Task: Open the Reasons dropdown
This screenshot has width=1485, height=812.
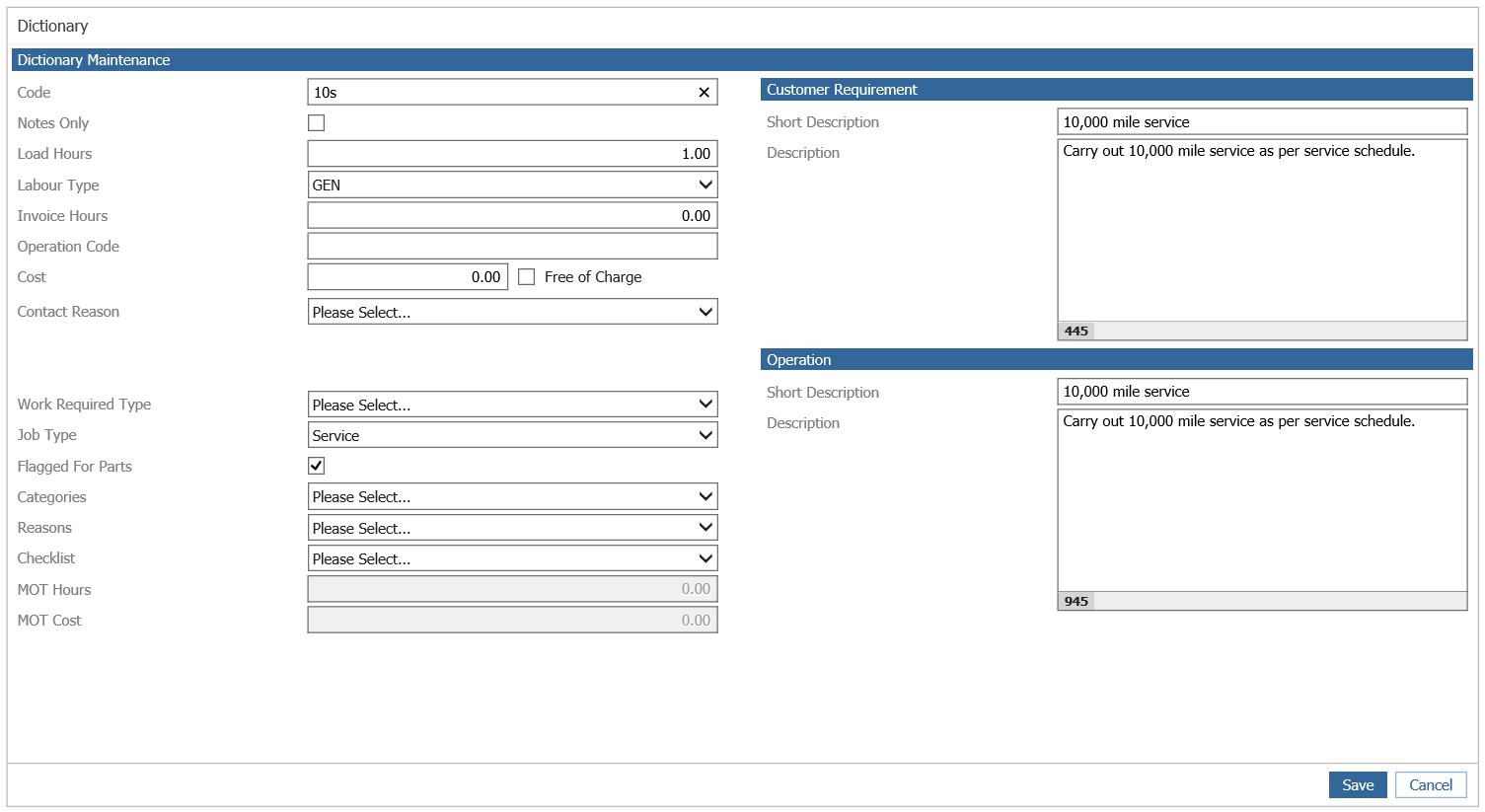Action: tap(512, 528)
